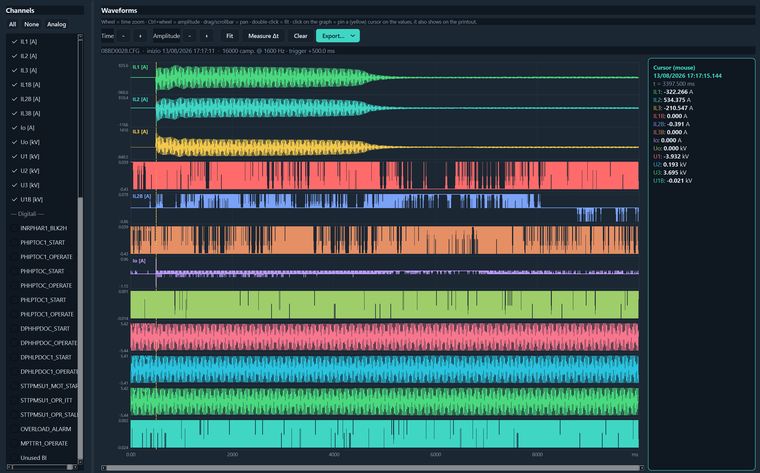
Task: Click the 2000 label on the time axis
Action: tap(232, 455)
